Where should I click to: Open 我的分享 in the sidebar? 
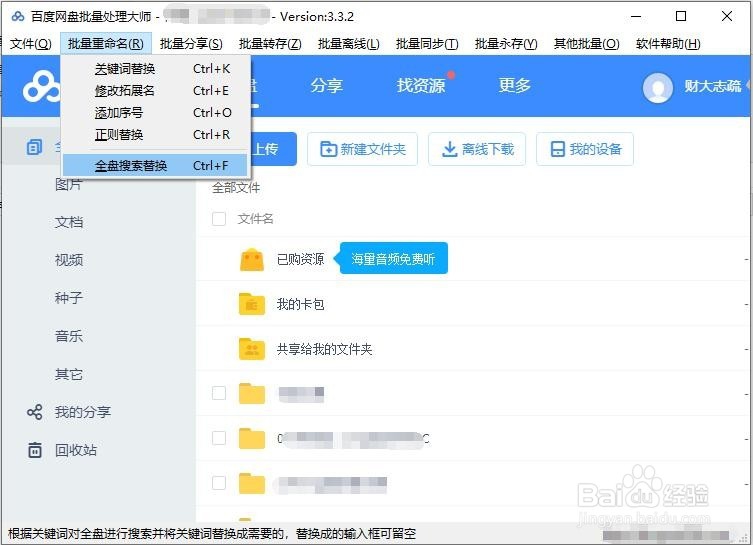tap(83, 412)
